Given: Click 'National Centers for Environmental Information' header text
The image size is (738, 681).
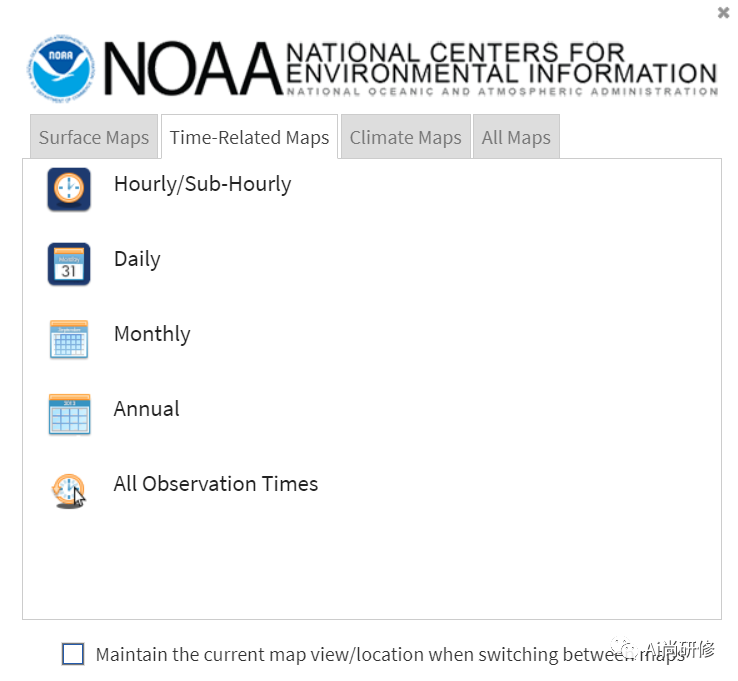Looking at the screenshot, I should pos(500,62).
